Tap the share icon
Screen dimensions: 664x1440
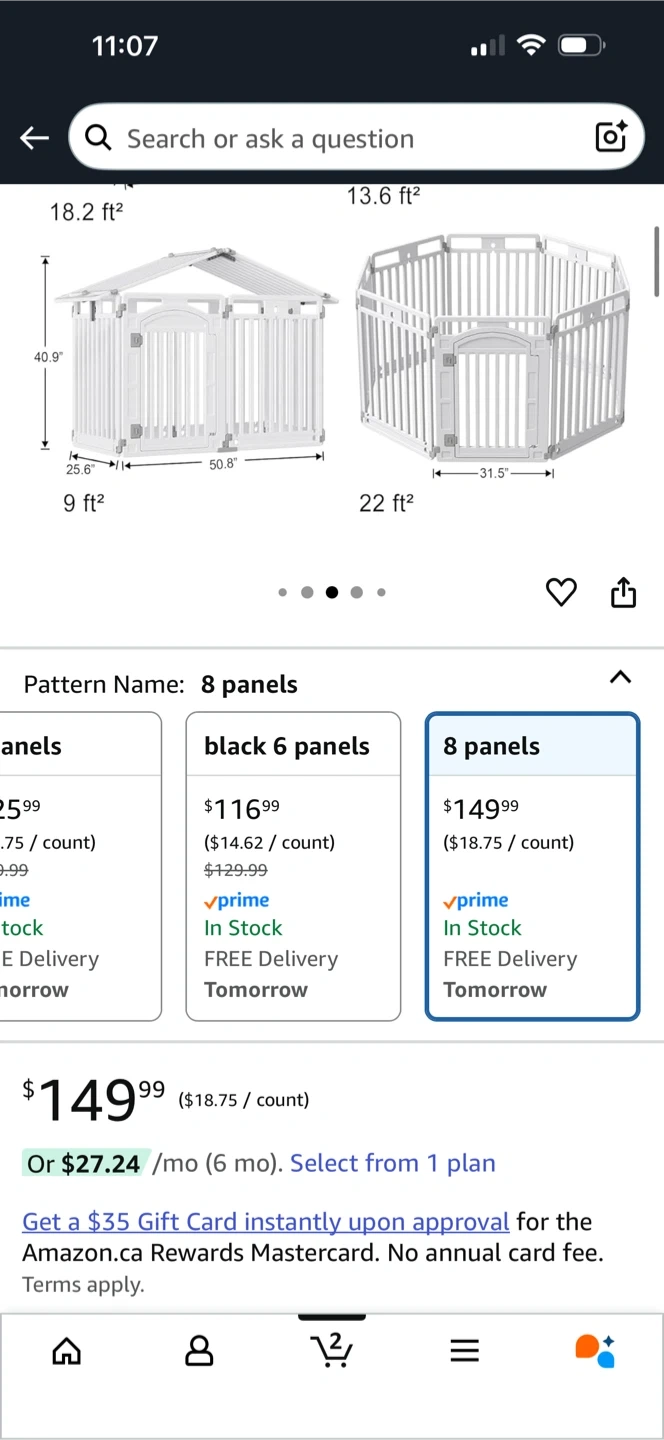point(623,593)
